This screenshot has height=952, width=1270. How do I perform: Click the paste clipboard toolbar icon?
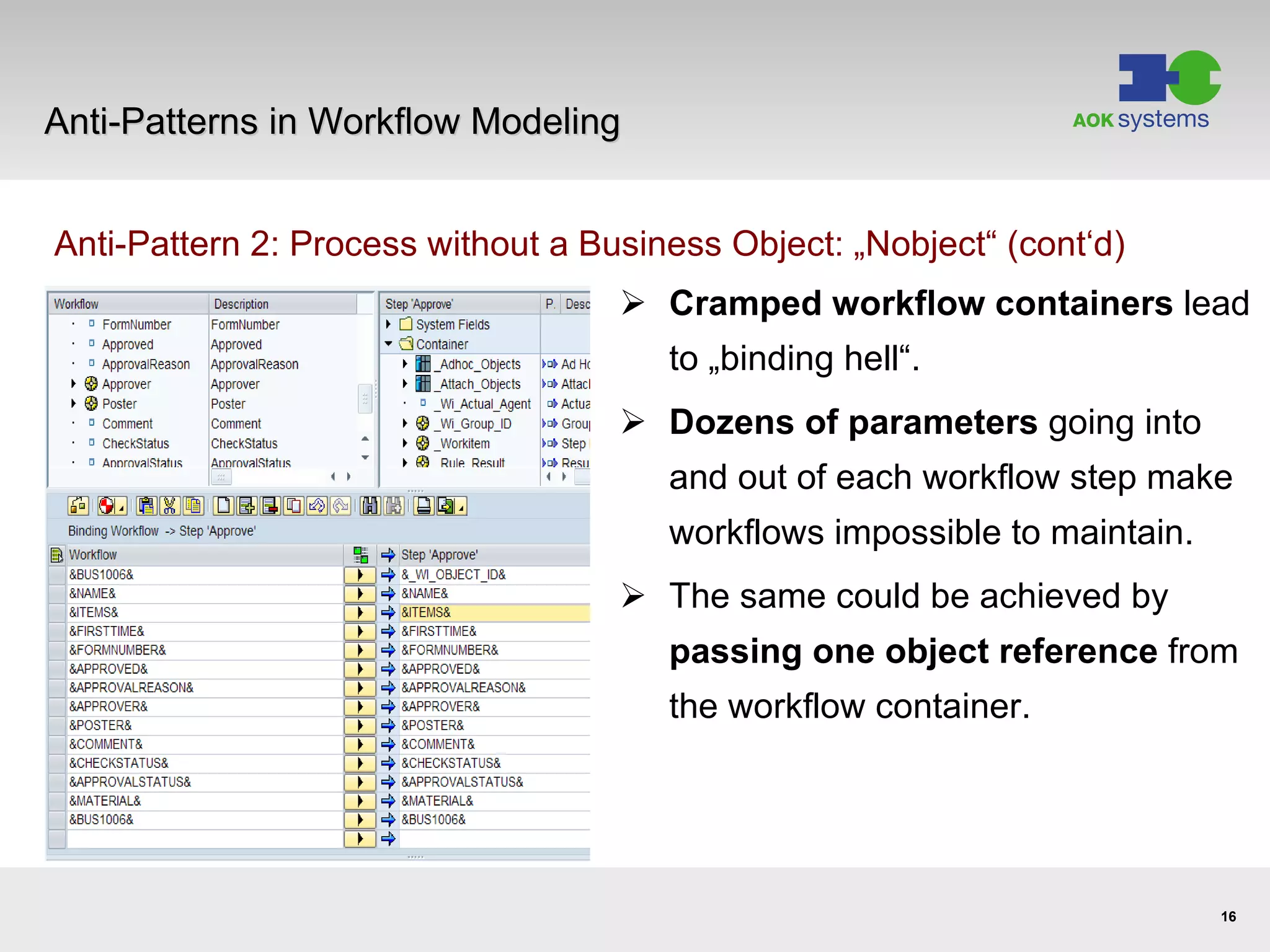(146, 506)
